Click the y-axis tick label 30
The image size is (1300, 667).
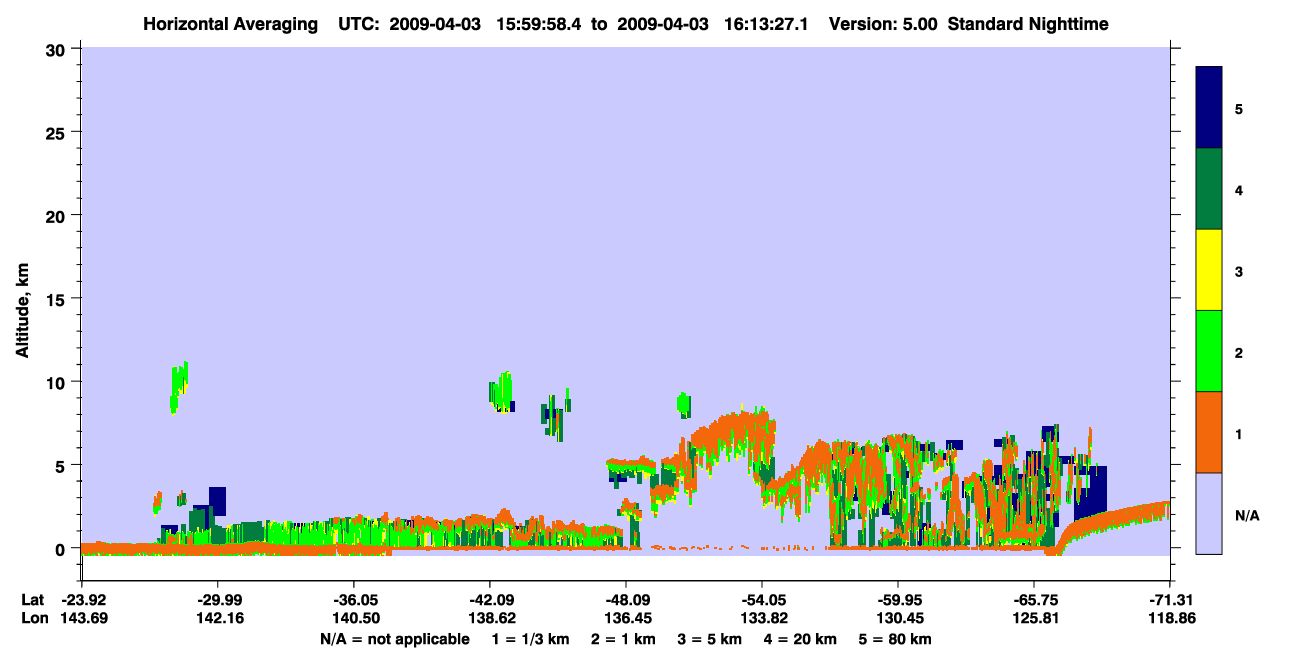[58, 49]
